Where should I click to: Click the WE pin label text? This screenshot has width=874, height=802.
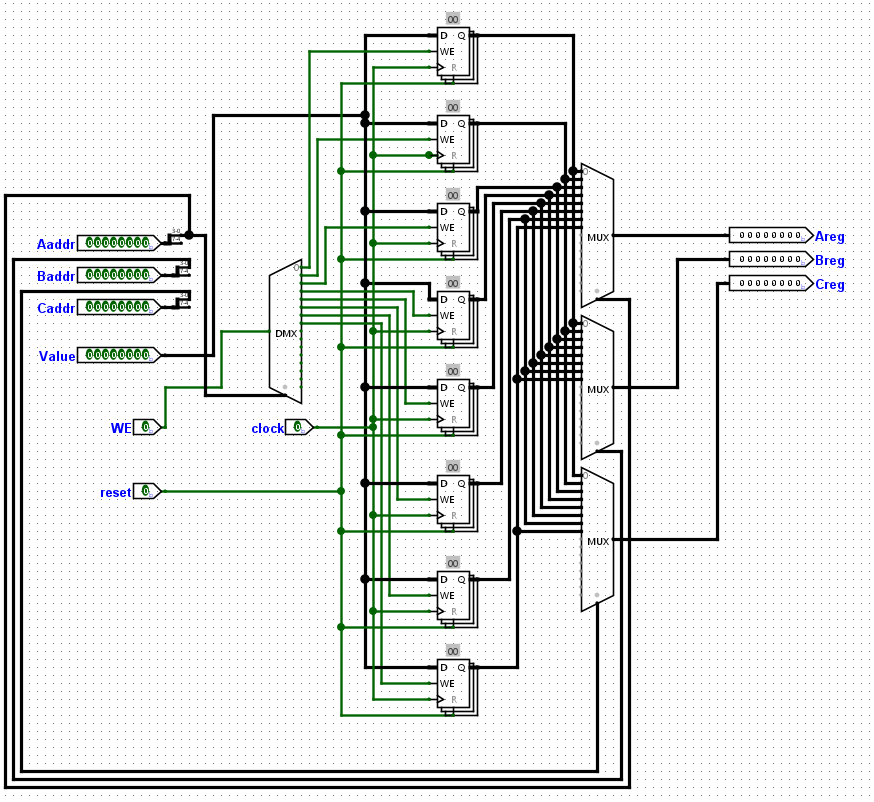[121, 428]
